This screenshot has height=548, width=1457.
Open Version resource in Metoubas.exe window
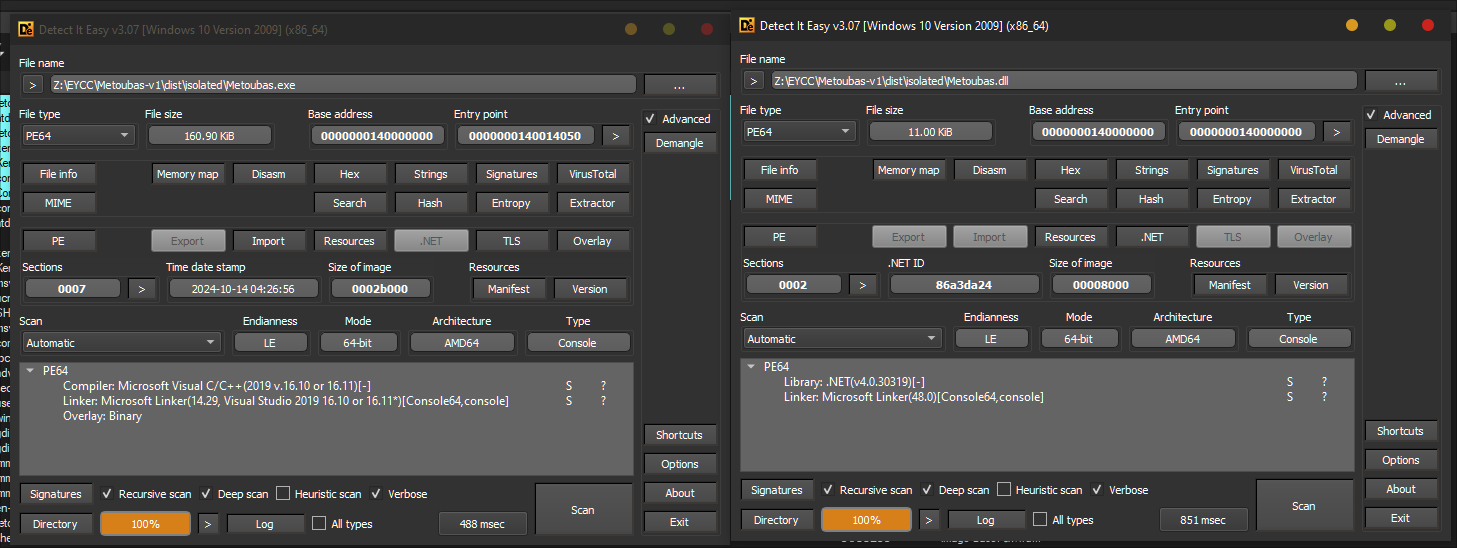pyautogui.click(x=589, y=288)
